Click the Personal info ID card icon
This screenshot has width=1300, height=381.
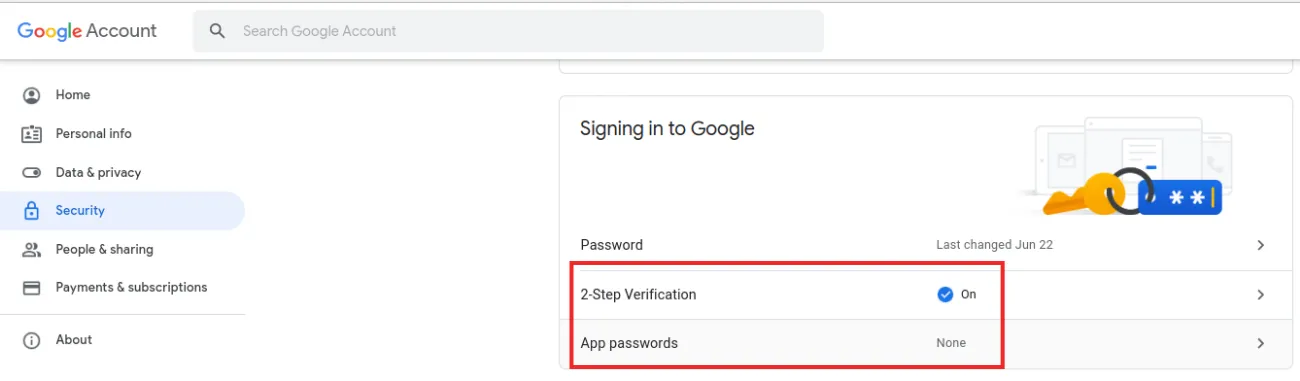point(32,134)
